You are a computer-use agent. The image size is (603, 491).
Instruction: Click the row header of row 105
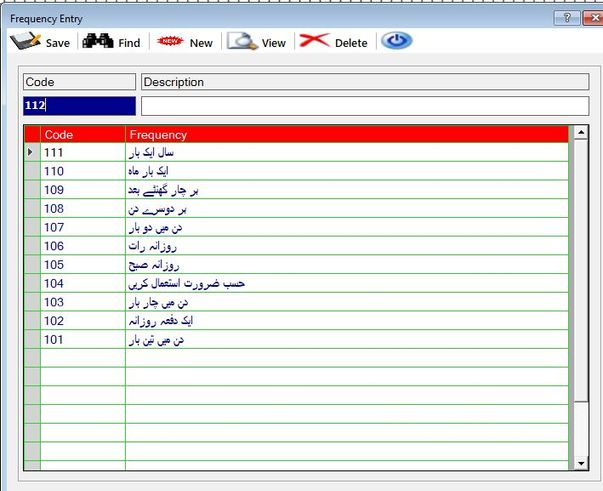tap(32, 265)
